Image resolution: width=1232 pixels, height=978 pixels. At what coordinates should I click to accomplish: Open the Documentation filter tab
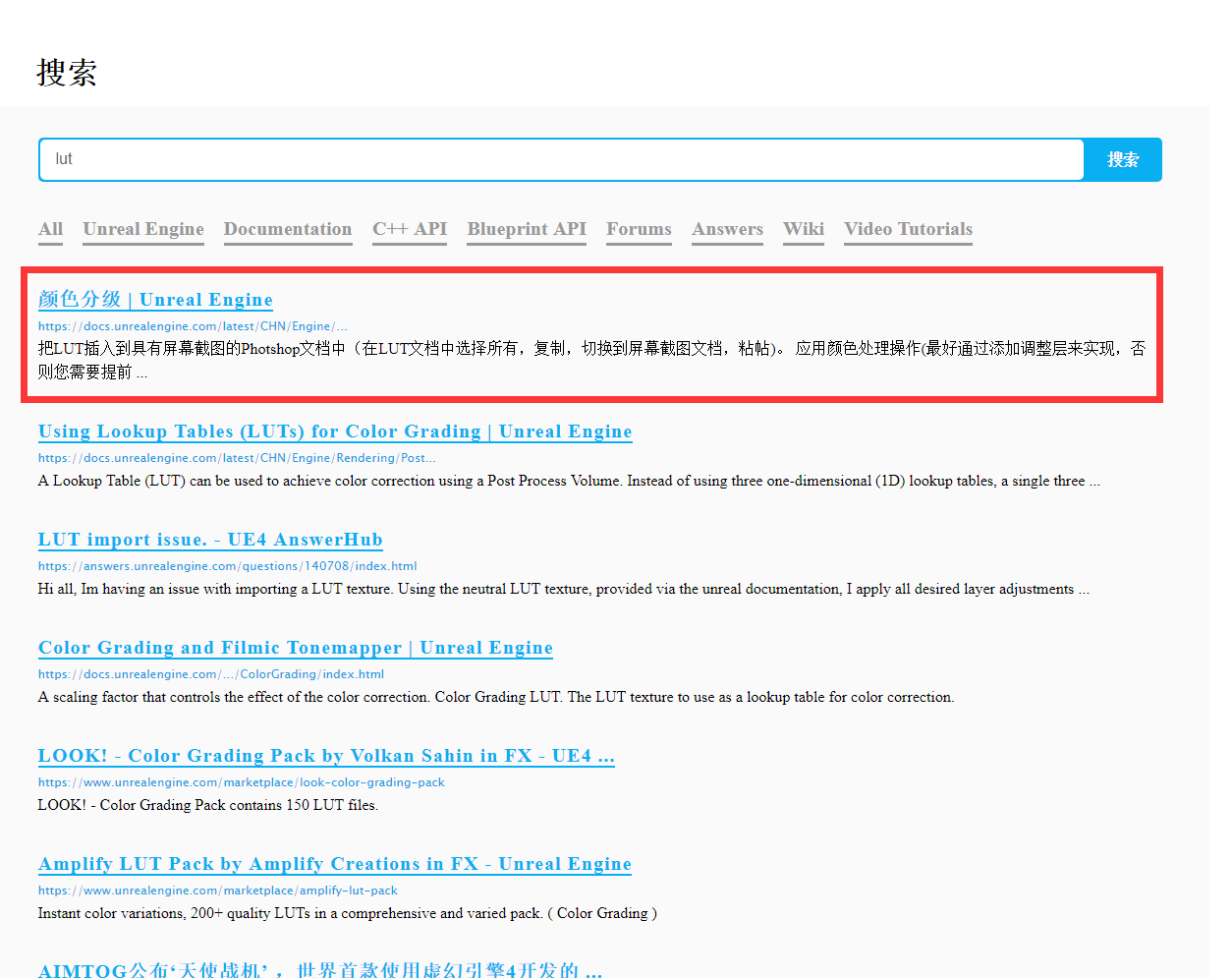288,229
